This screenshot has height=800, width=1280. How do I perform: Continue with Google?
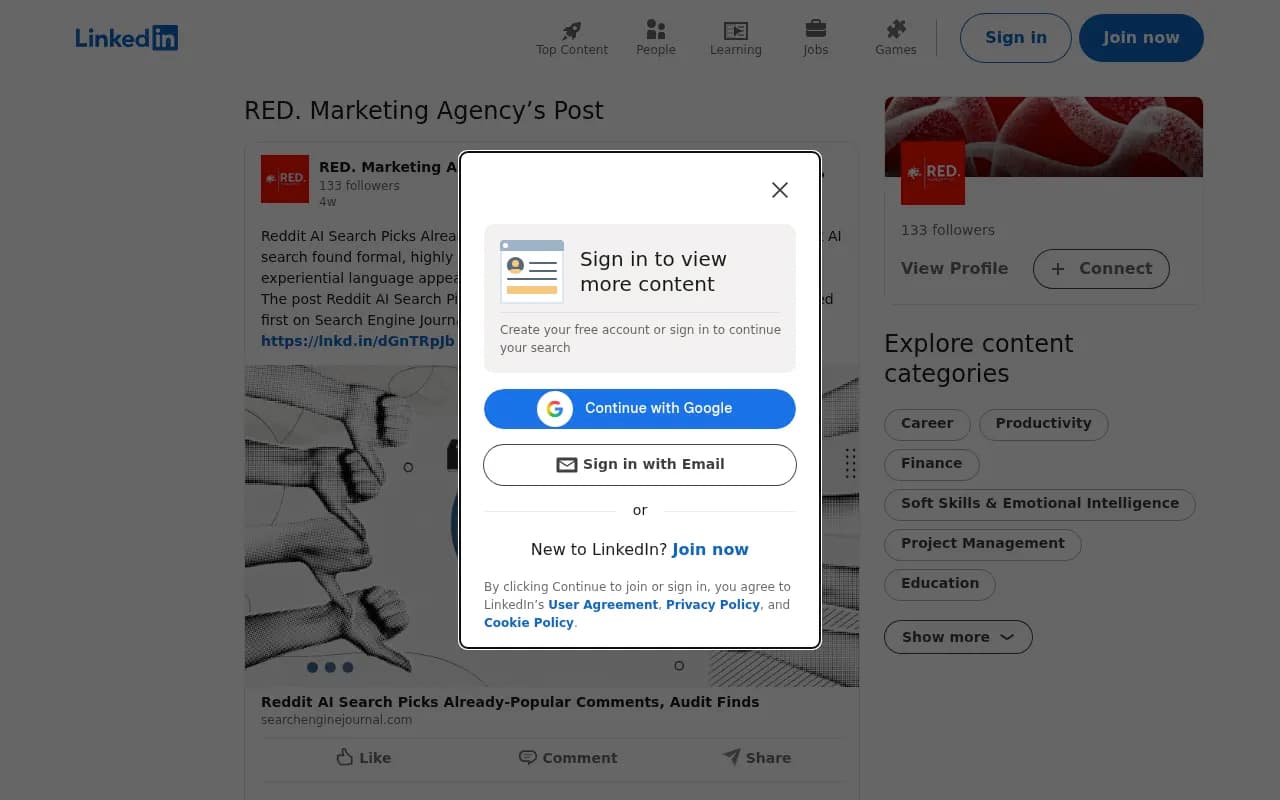[640, 409]
